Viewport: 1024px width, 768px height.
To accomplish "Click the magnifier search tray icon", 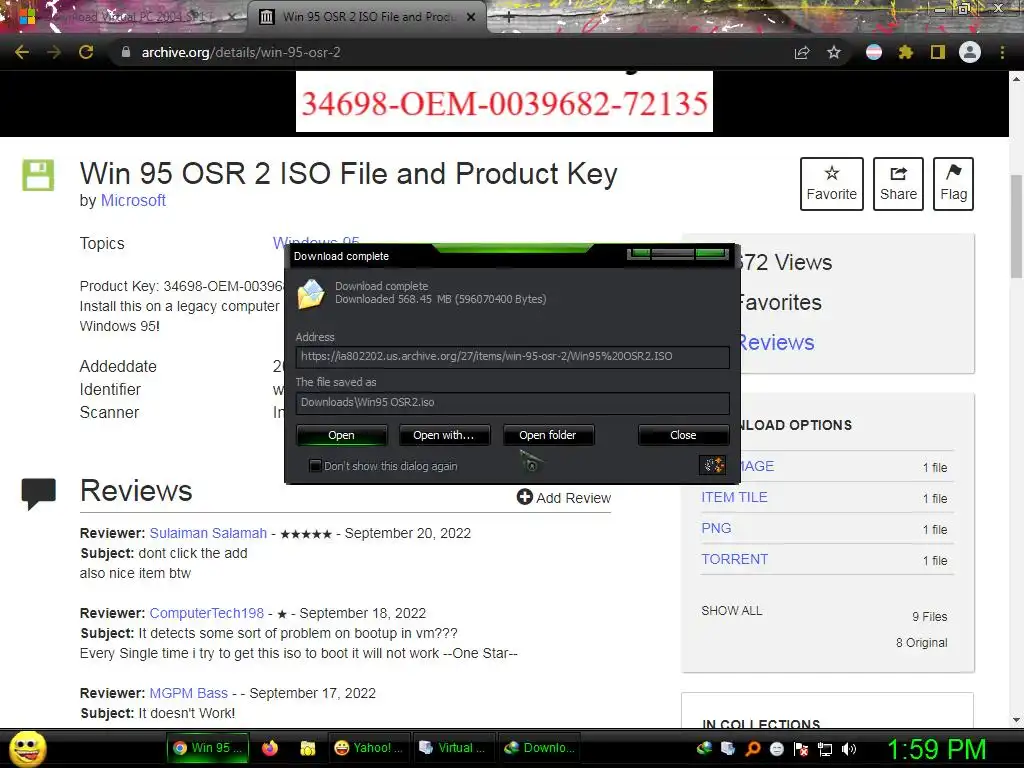I will [x=753, y=749].
